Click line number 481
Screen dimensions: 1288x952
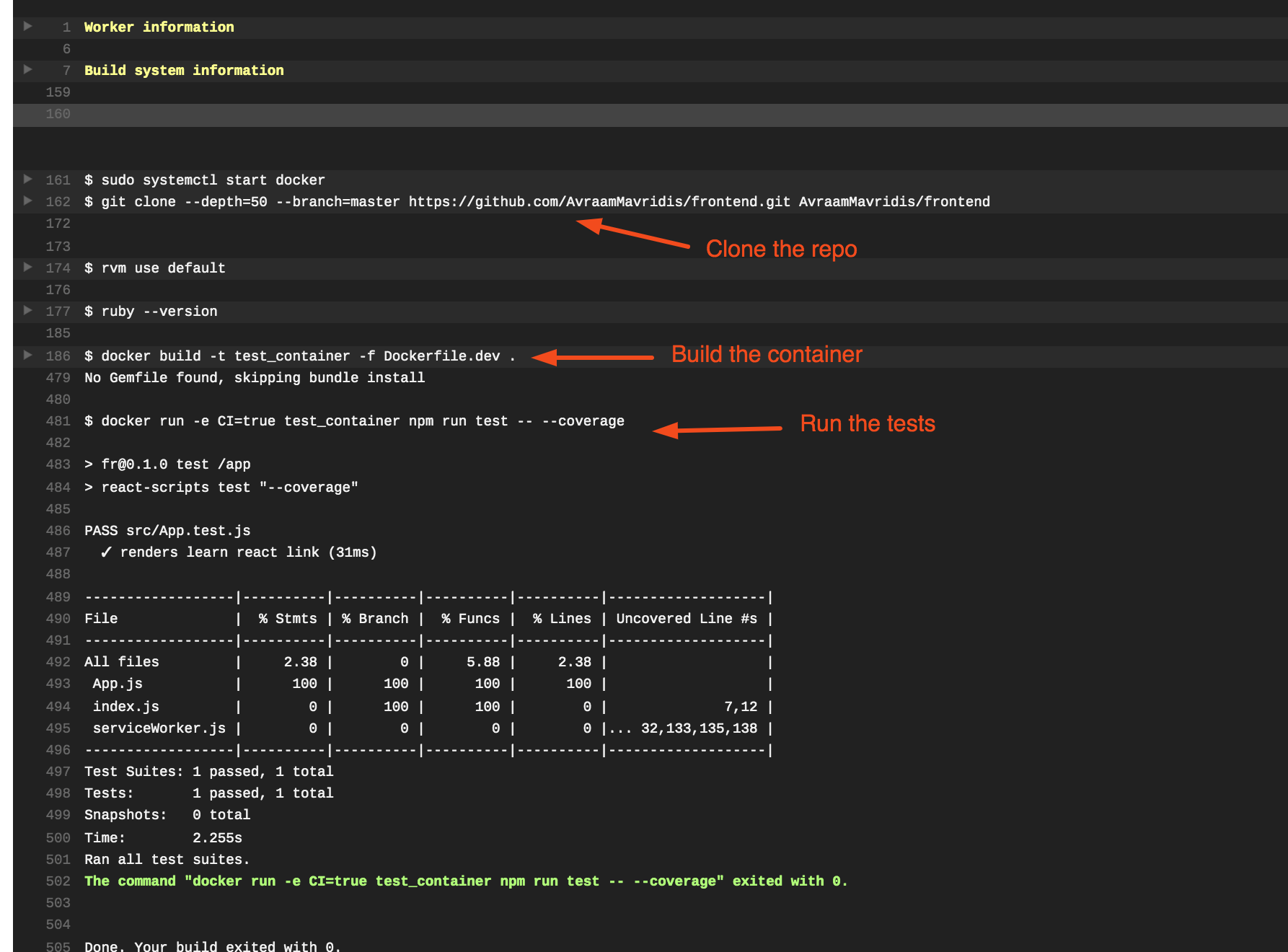click(x=58, y=421)
